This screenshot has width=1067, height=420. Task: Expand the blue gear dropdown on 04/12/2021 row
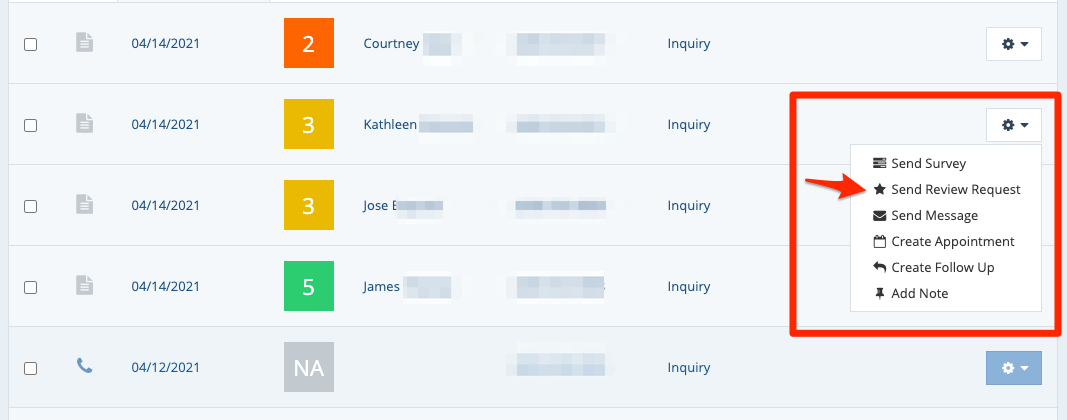click(x=1014, y=368)
